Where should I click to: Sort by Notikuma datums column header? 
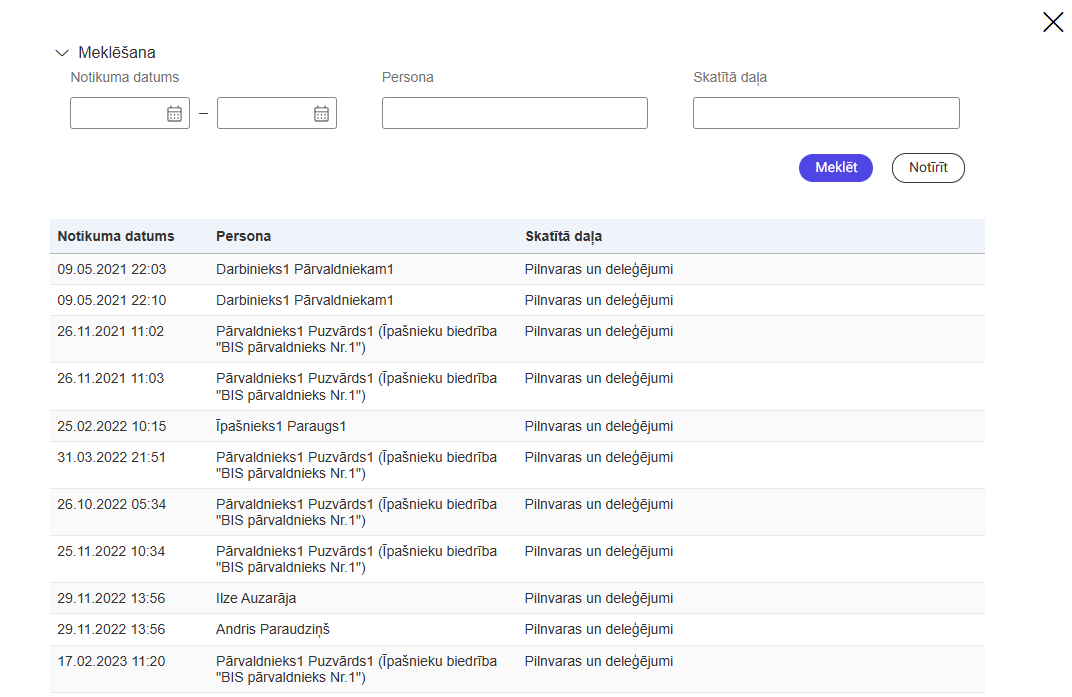116,237
